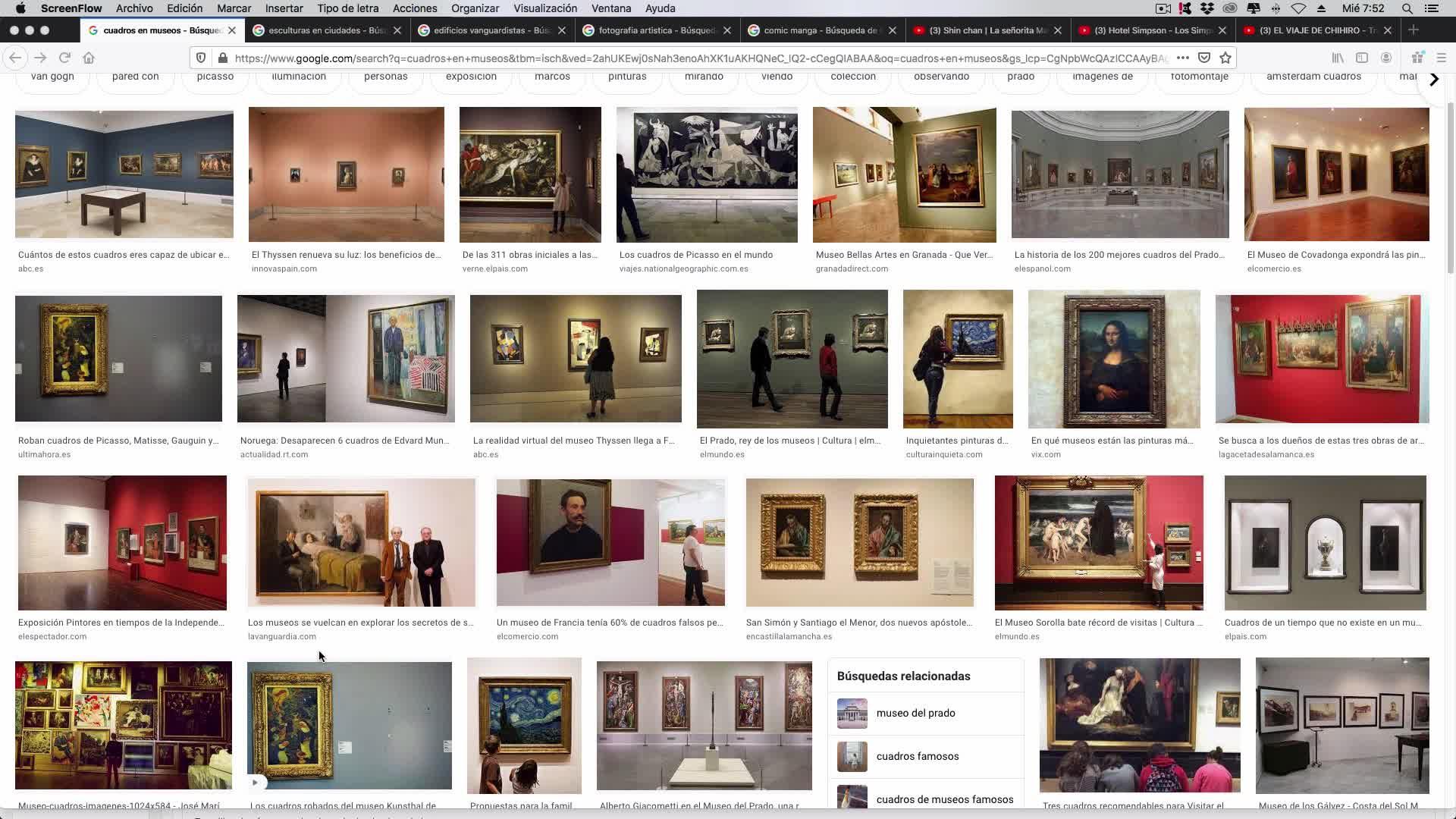Open the Mona Lisa image result
The image size is (1456, 819).
[x=1113, y=359]
